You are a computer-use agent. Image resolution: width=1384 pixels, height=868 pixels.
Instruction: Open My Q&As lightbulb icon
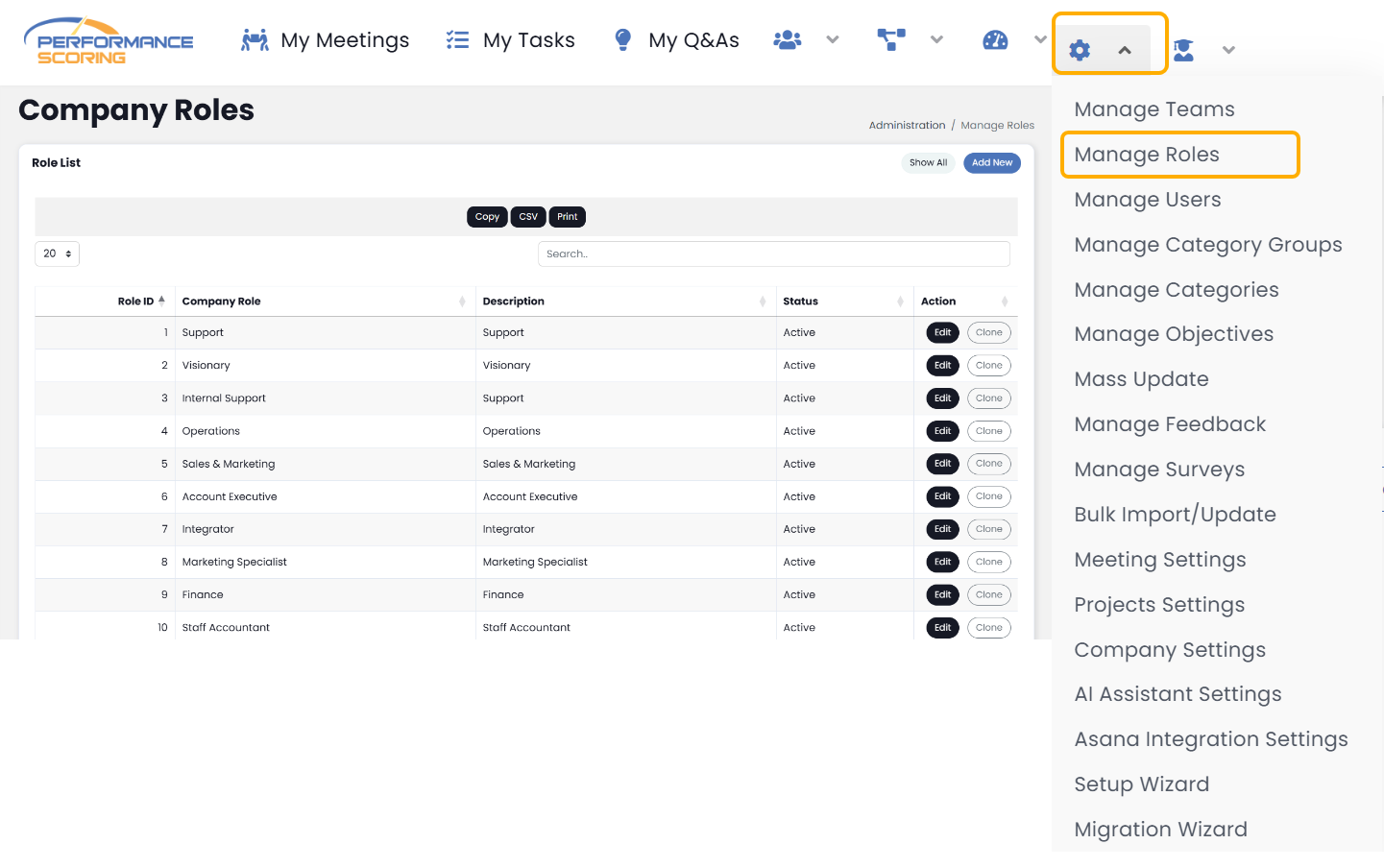point(623,40)
